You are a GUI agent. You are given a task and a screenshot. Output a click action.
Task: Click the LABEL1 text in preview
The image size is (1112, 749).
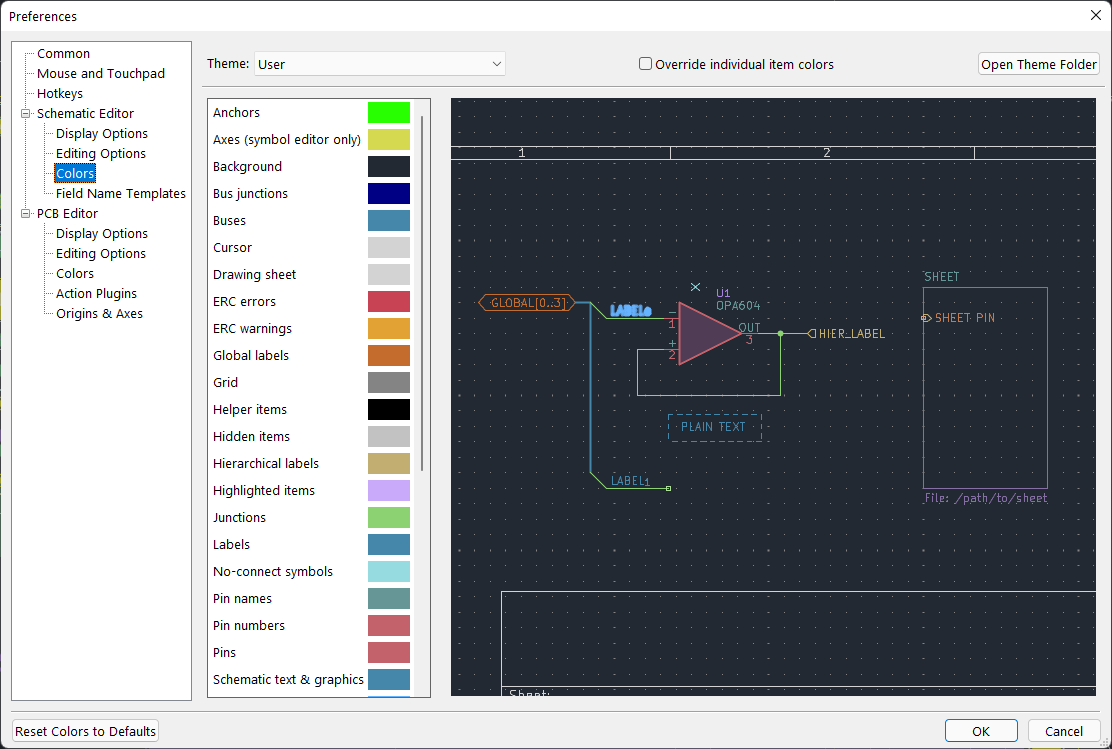coord(630,481)
